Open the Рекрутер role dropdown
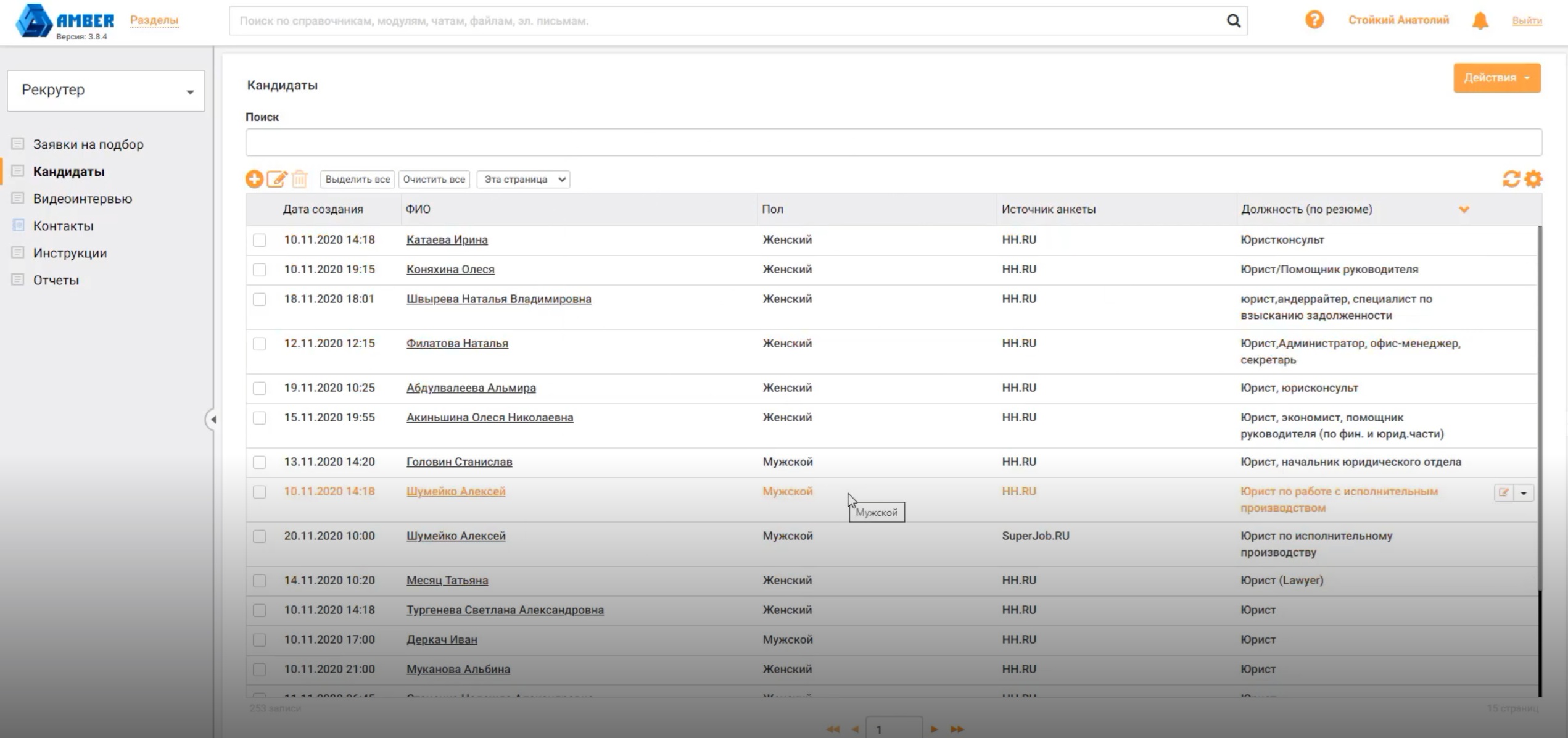The height and width of the screenshot is (738, 1568). pos(106,91)
